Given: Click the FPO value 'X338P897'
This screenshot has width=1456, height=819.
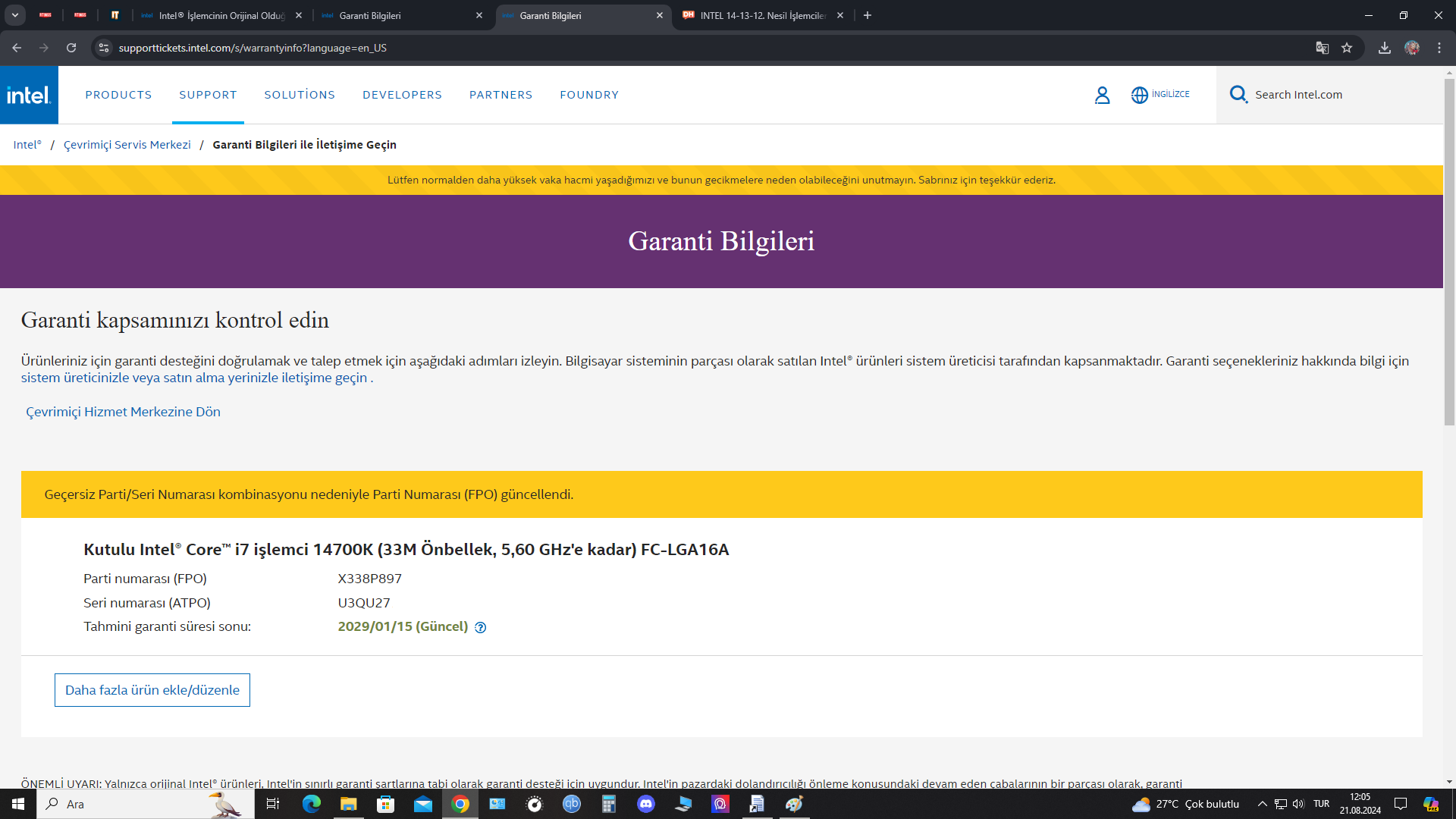Looking at the screenshot, I should pyautogui.click(x=369, y=579).
